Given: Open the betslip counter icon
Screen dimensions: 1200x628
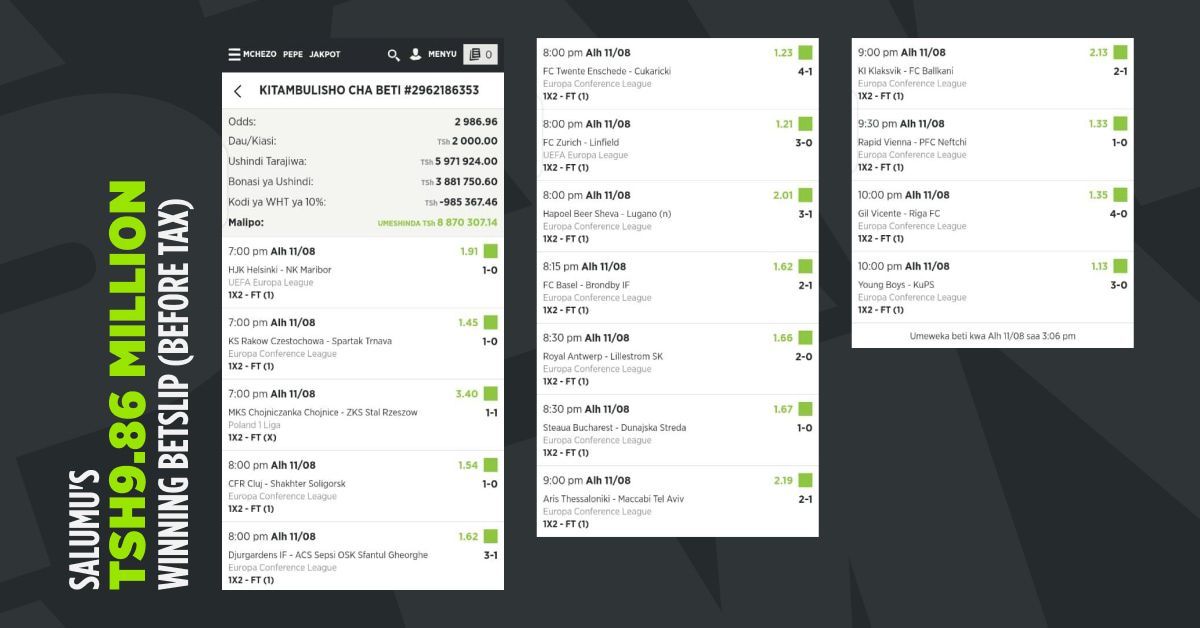Looking at the screenshot, I should click(481, 55).
